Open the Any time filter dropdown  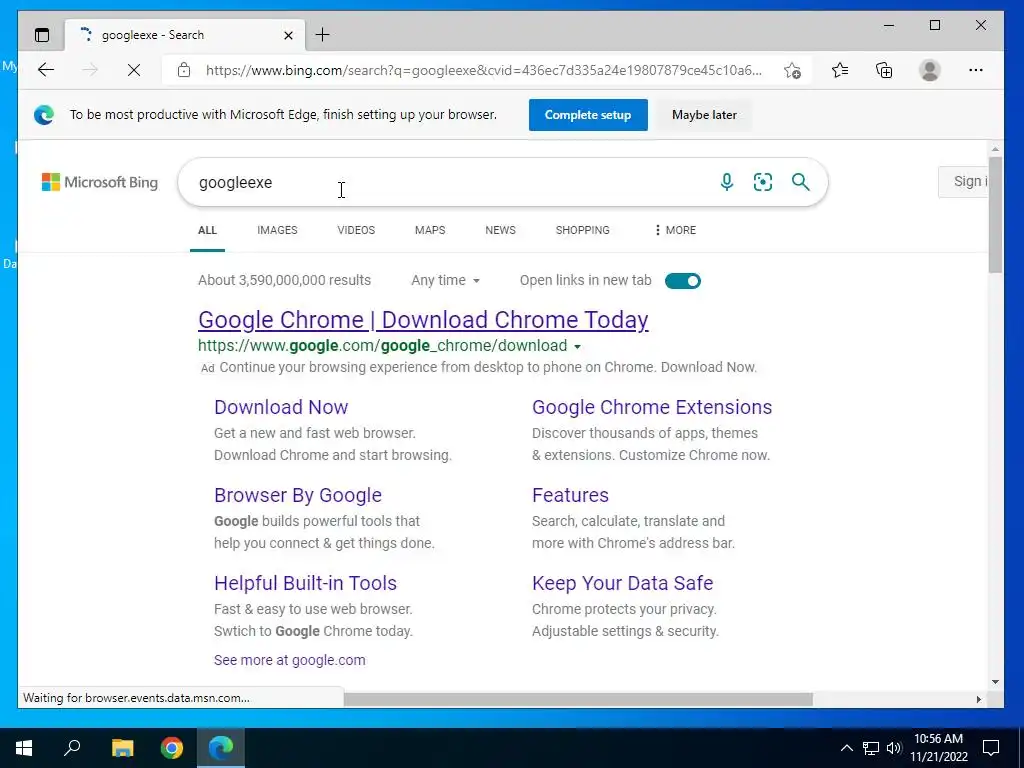coord(445,280)
